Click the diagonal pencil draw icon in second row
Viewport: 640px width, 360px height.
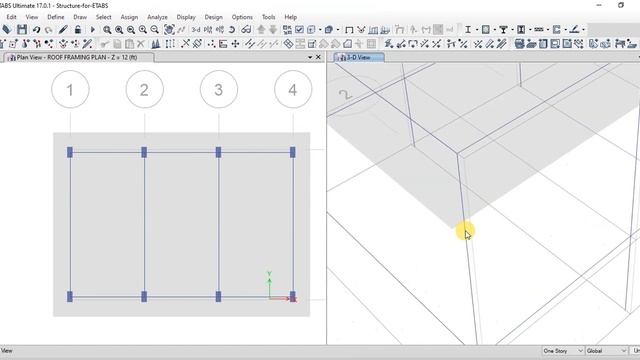click(87, 44)
